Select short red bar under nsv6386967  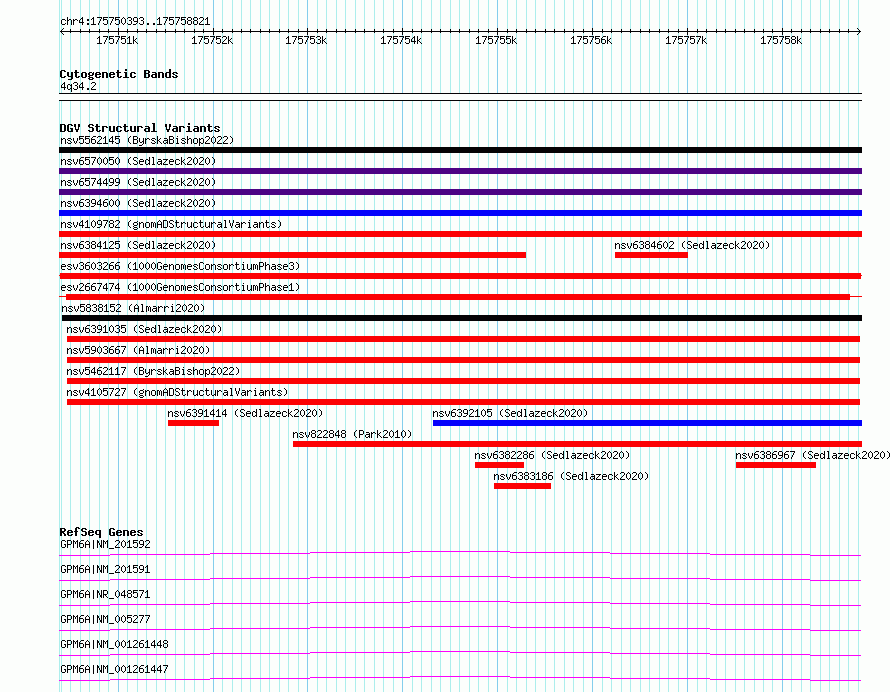pyautogui.click(x=776, y=465)
